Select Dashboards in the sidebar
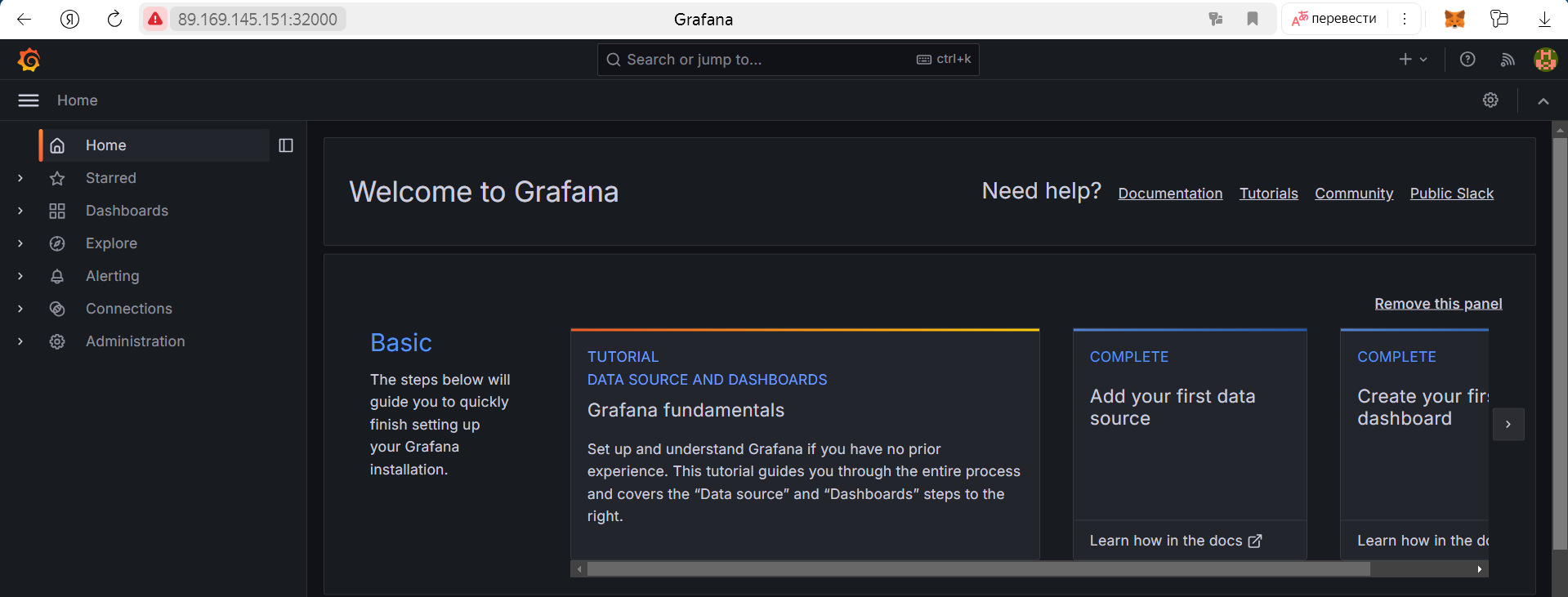 coord(127,211)
